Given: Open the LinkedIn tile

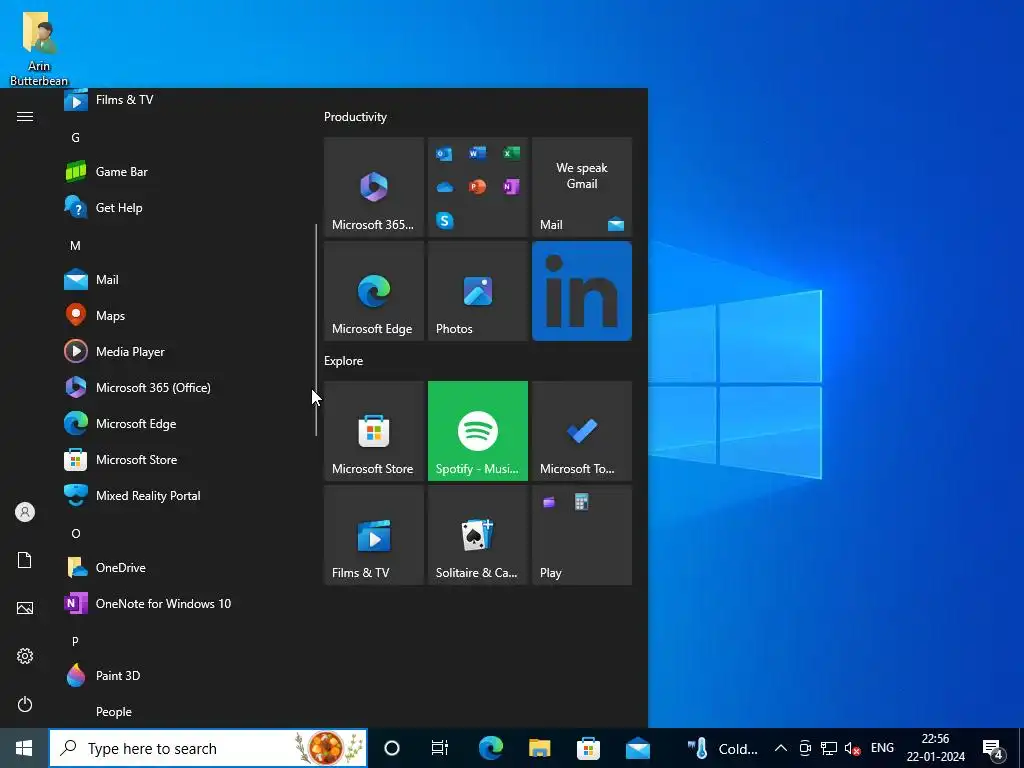Looking at the screenshot, I should point(582,291).
